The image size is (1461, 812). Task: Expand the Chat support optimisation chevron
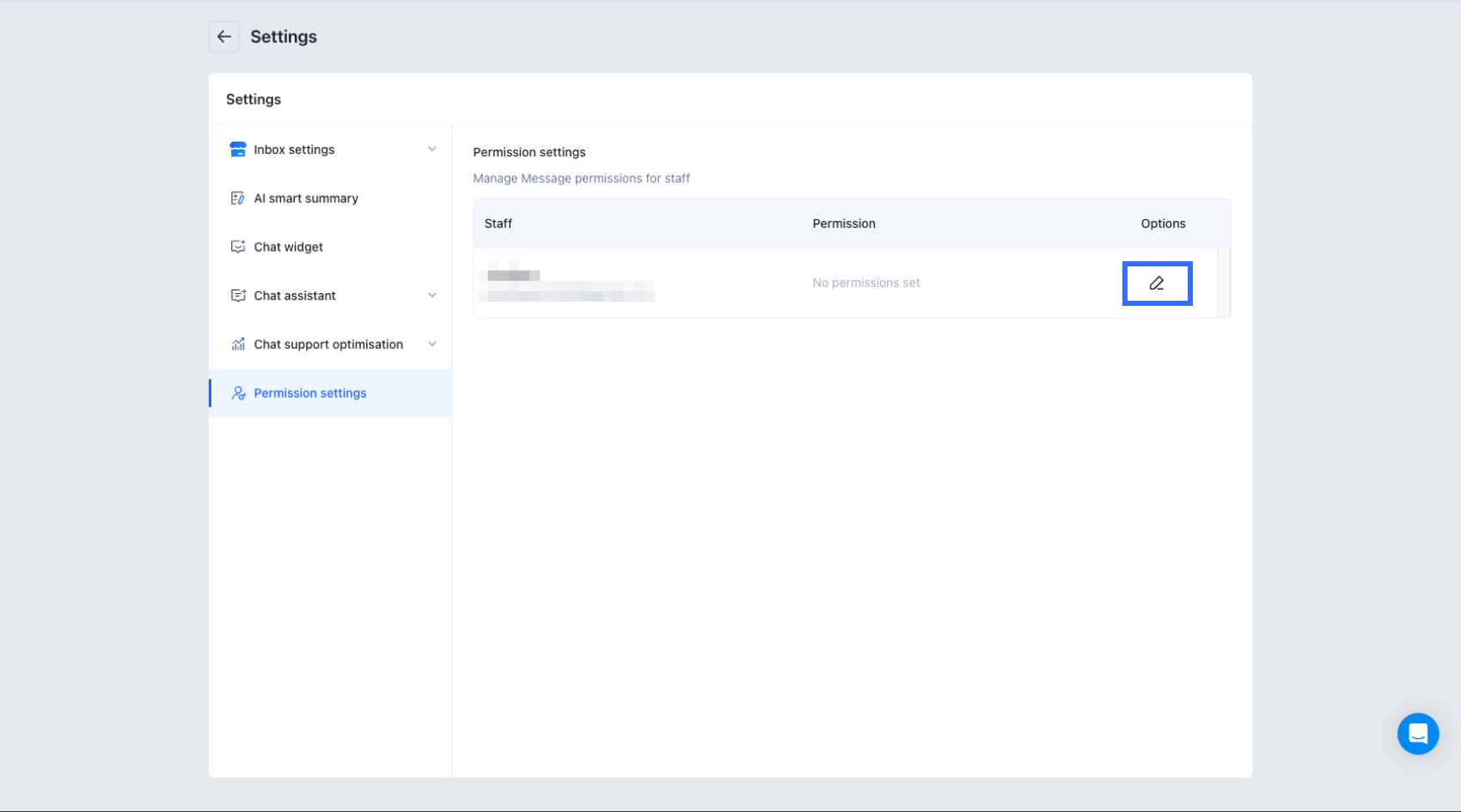[432, 345]
